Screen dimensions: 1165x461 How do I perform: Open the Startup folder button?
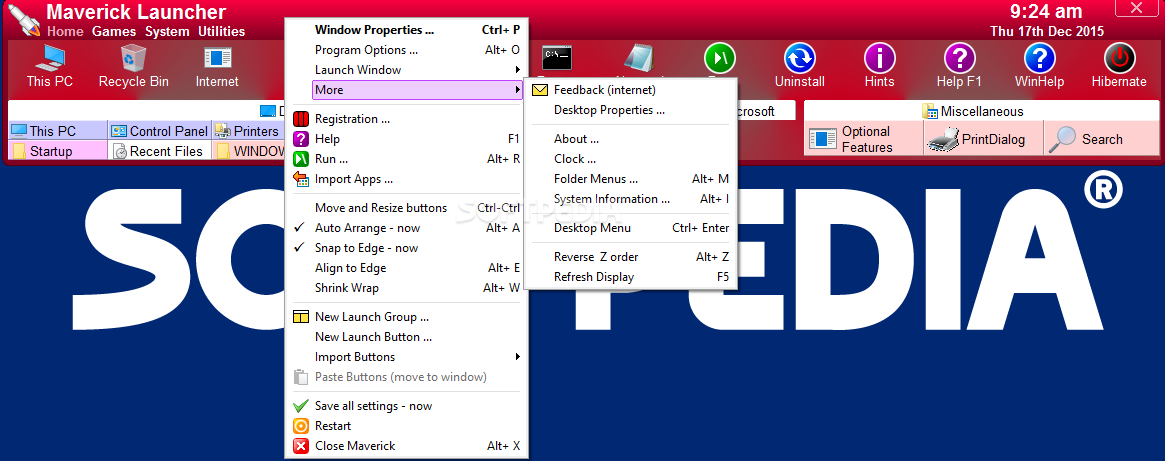click(58, 151)
